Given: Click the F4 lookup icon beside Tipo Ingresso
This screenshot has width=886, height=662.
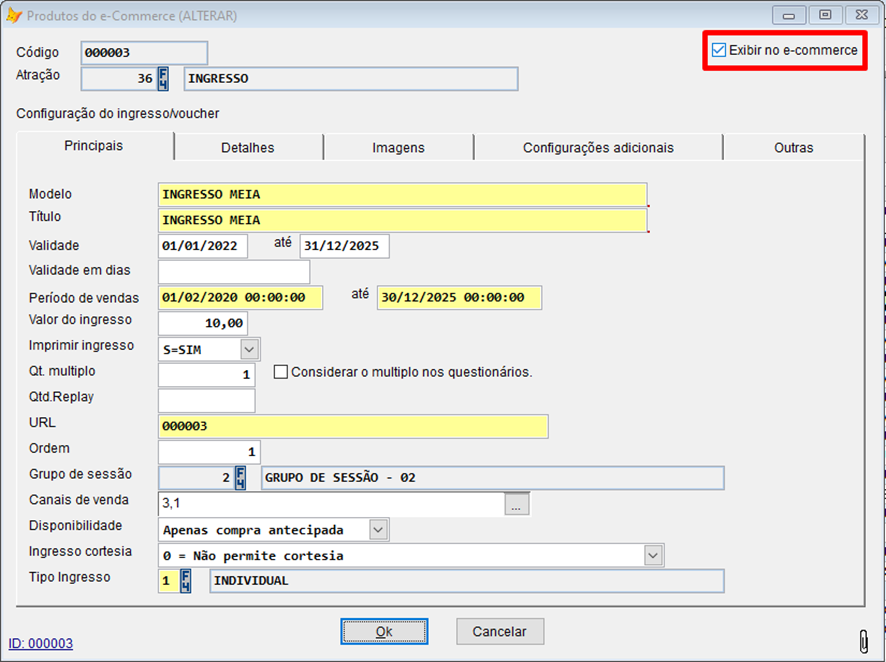Looking at the screenshot, I should coord(185,581).
